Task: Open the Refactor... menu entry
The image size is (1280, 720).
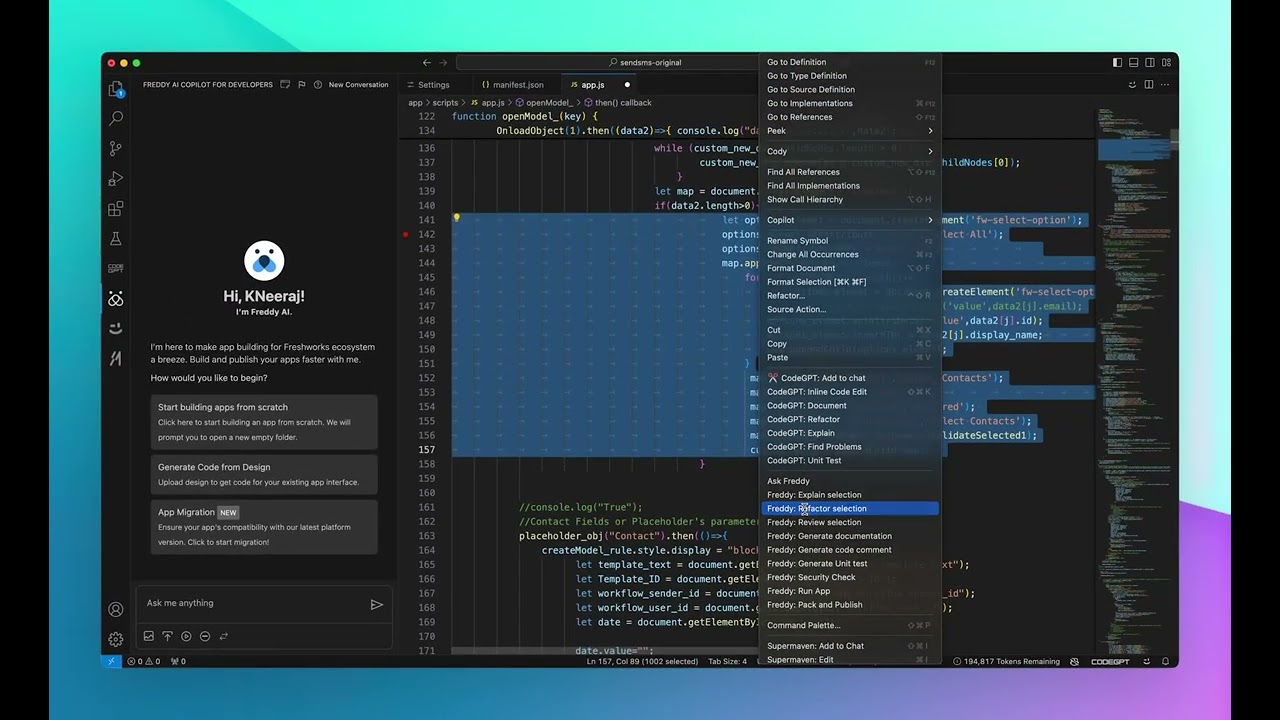Action: [850, 296]
